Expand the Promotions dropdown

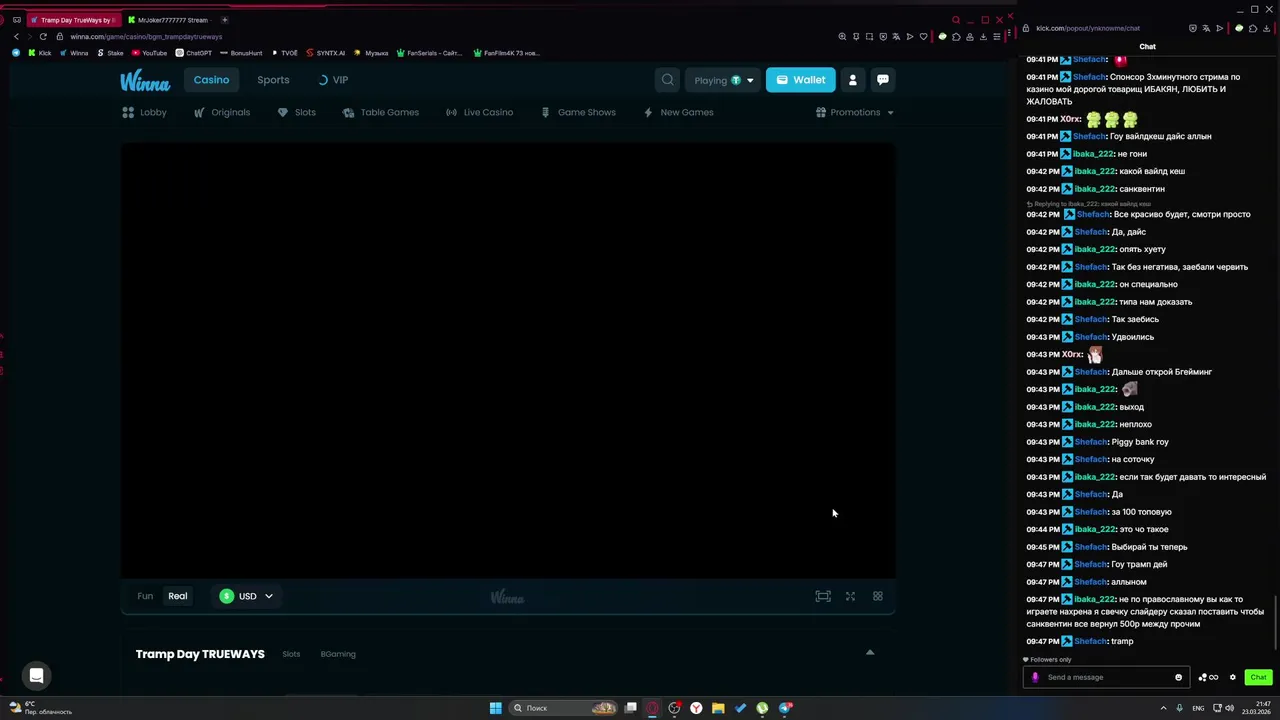pyautogui.click(x=855, y=112)
